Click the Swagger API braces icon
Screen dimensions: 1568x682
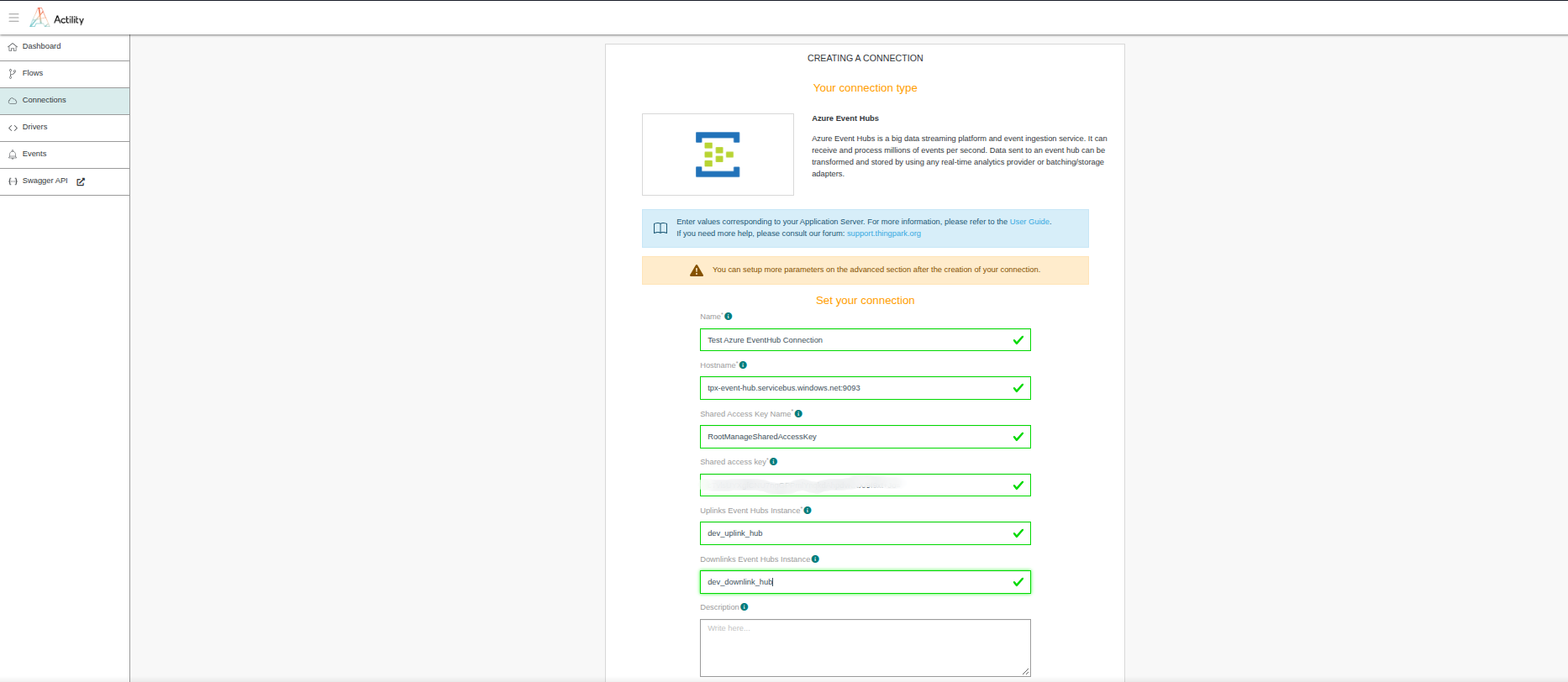[x=13, y=181]
